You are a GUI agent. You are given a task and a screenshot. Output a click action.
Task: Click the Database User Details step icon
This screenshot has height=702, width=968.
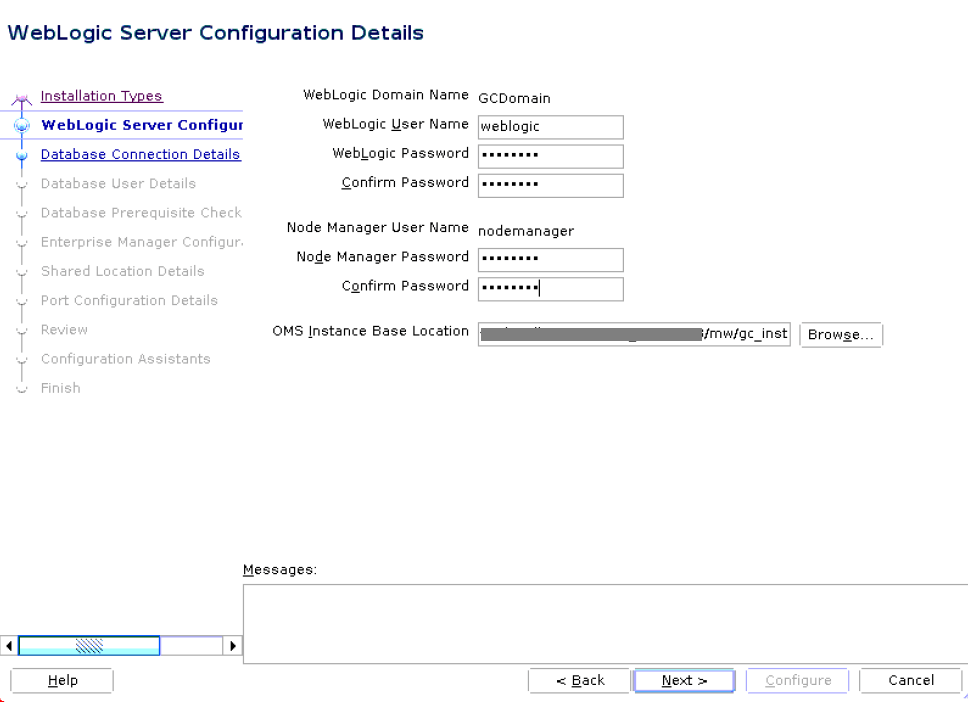[x=22, y=184]
